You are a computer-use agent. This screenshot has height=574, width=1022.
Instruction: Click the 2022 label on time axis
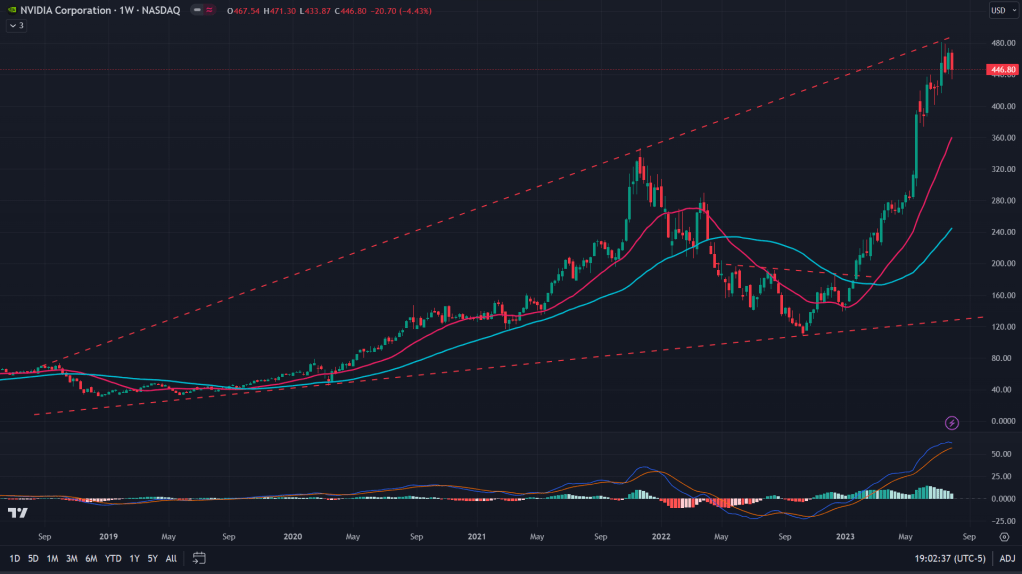(x=661, y=537)
